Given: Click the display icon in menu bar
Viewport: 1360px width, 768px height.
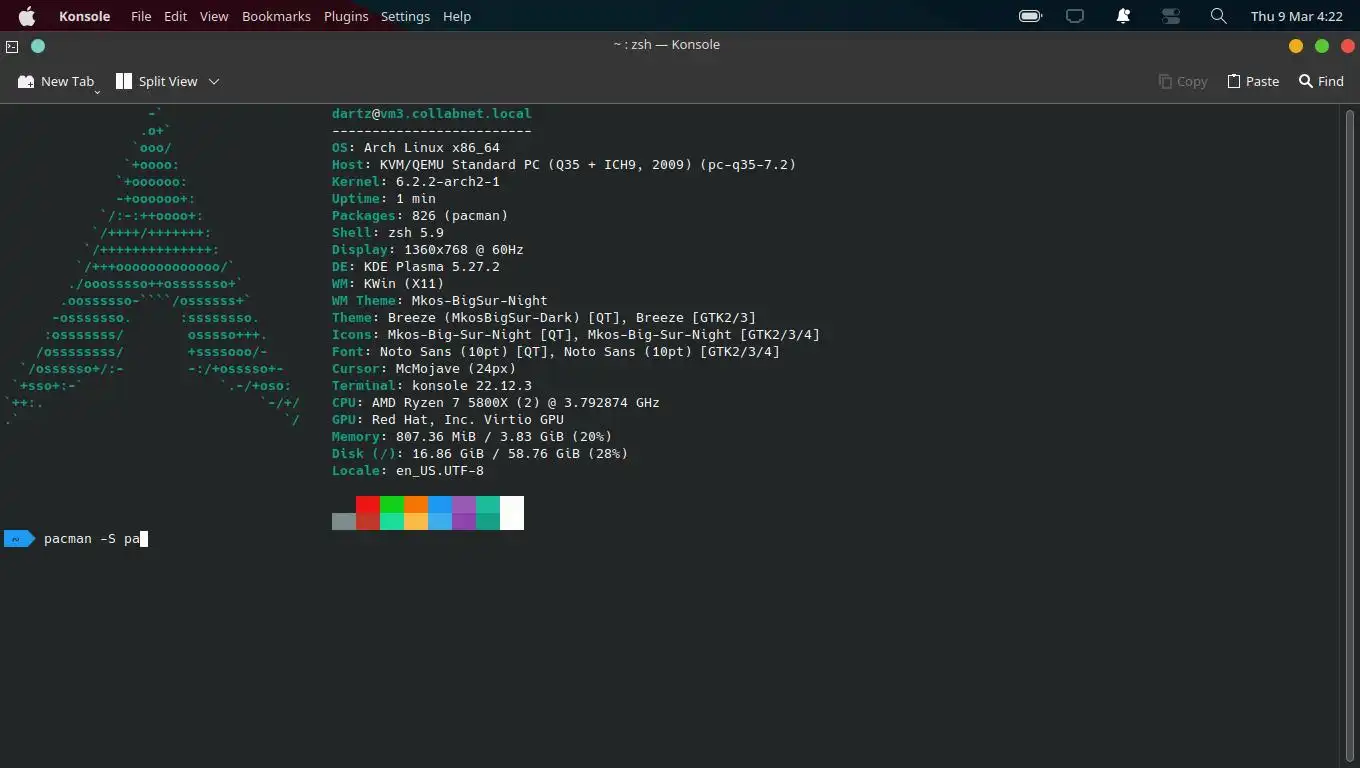Looking at the screenshot, I should [1075, 16].
